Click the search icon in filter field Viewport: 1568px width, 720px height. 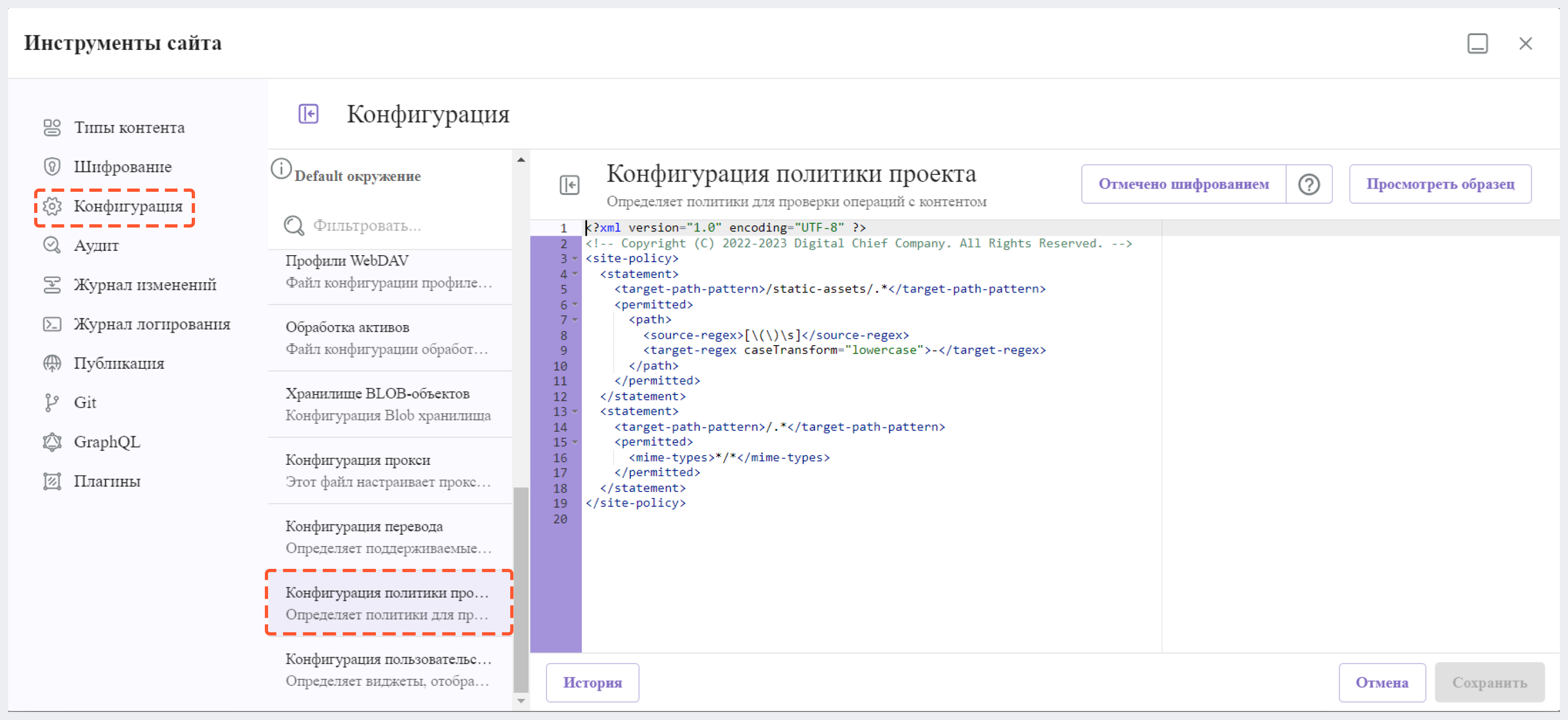(x=294, y=226)
